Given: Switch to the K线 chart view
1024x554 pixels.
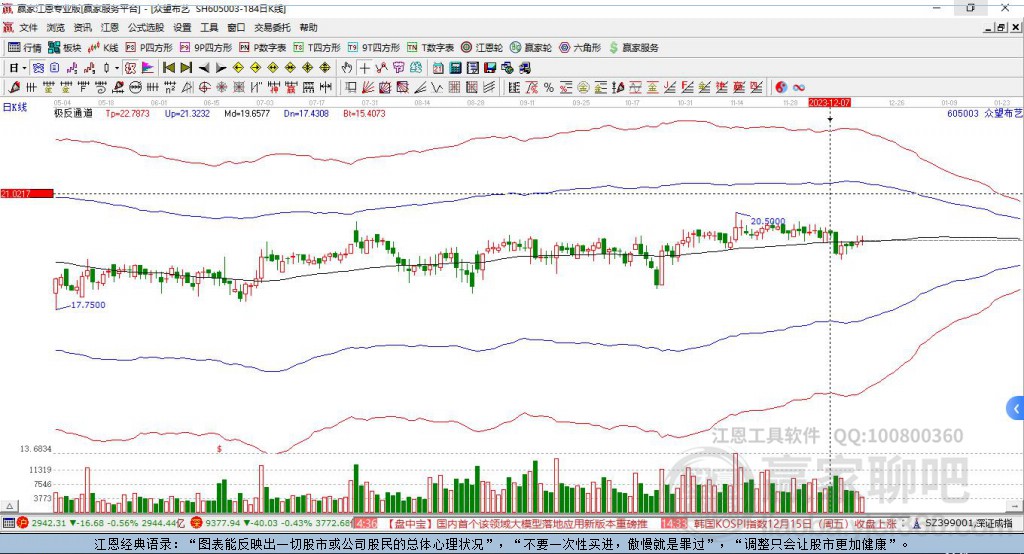Looking at the screenshot, I should [103, 48].
